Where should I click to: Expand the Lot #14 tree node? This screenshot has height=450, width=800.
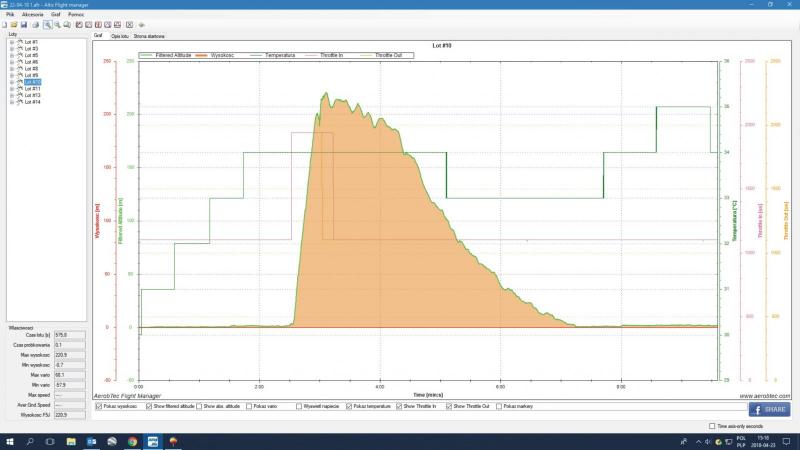click(10, 102)
